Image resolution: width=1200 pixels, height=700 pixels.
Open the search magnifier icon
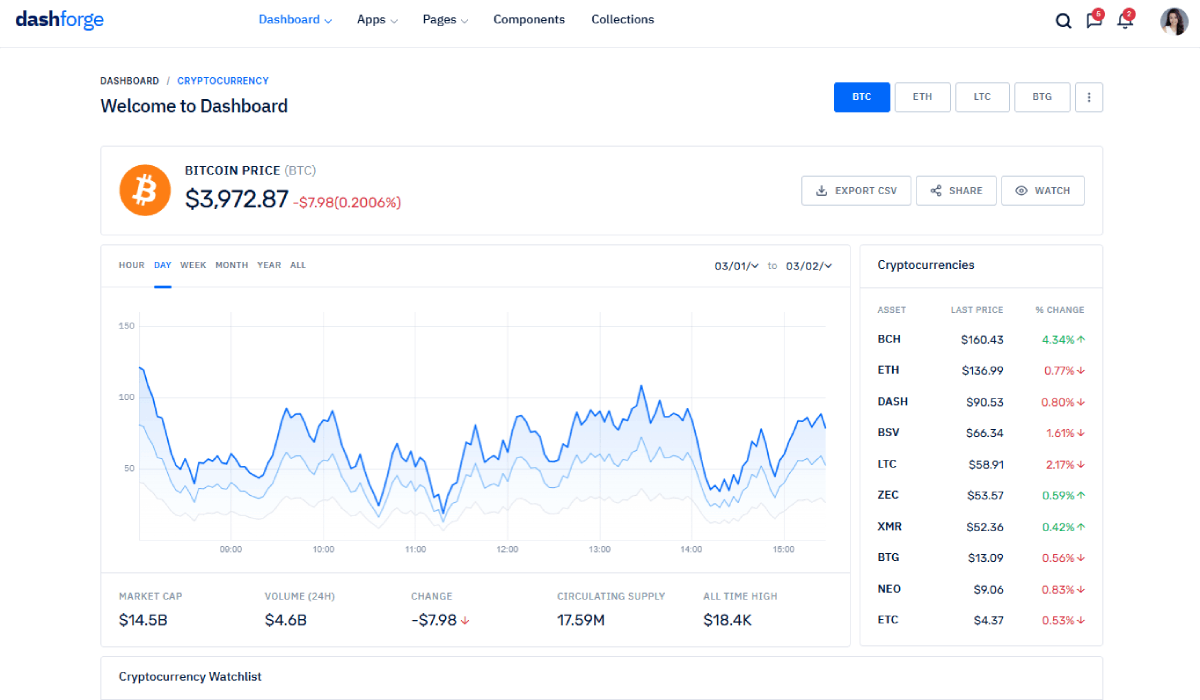pyautogui.click(x=1063, y=21)
